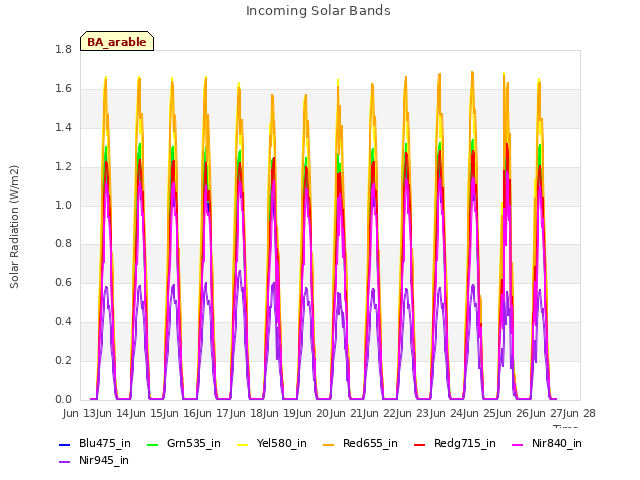The height and width of the screenshot is (480, 640).
Task: Click the magenta Nir840_in color marker
Action: (518, 444)
